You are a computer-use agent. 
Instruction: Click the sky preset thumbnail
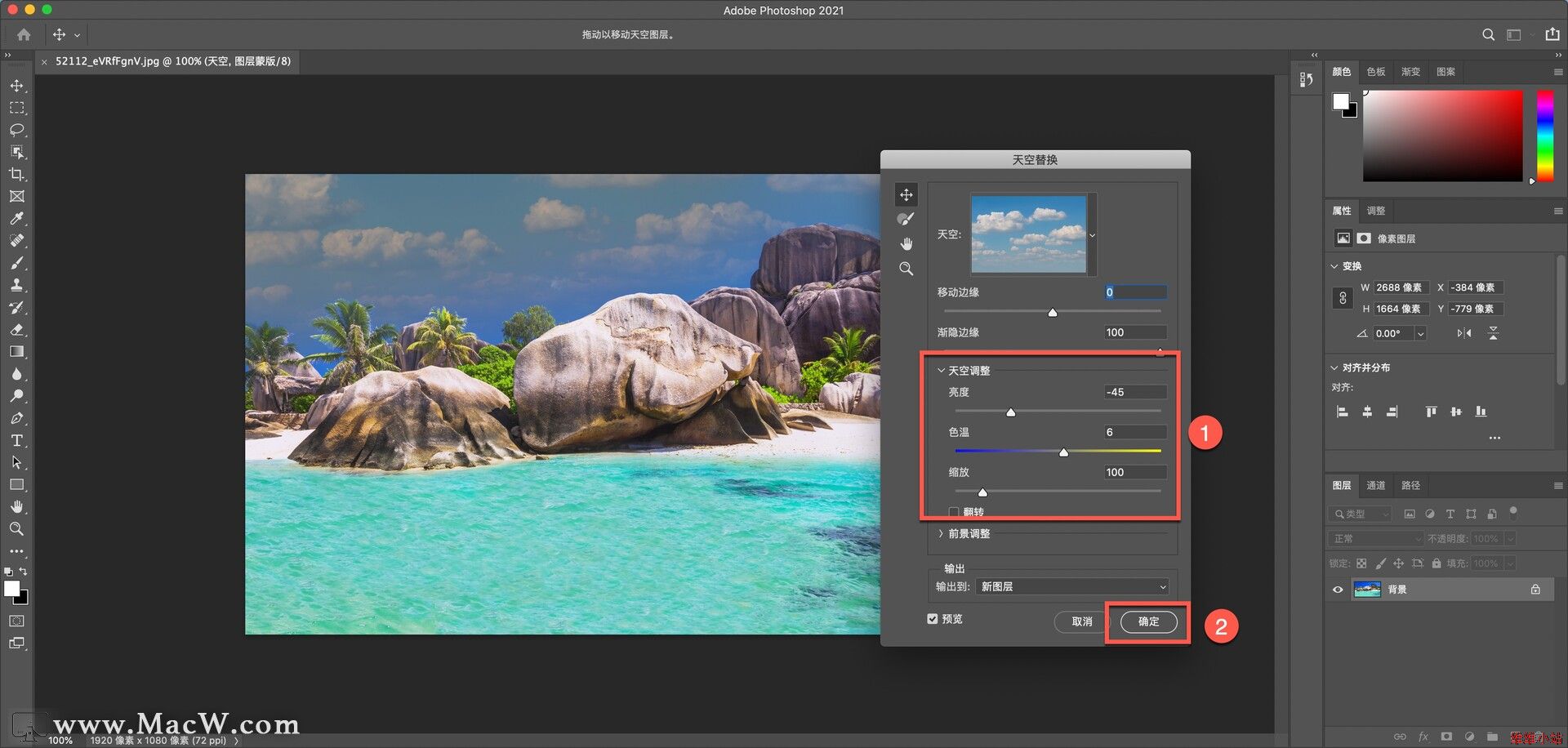point(1028,234)
